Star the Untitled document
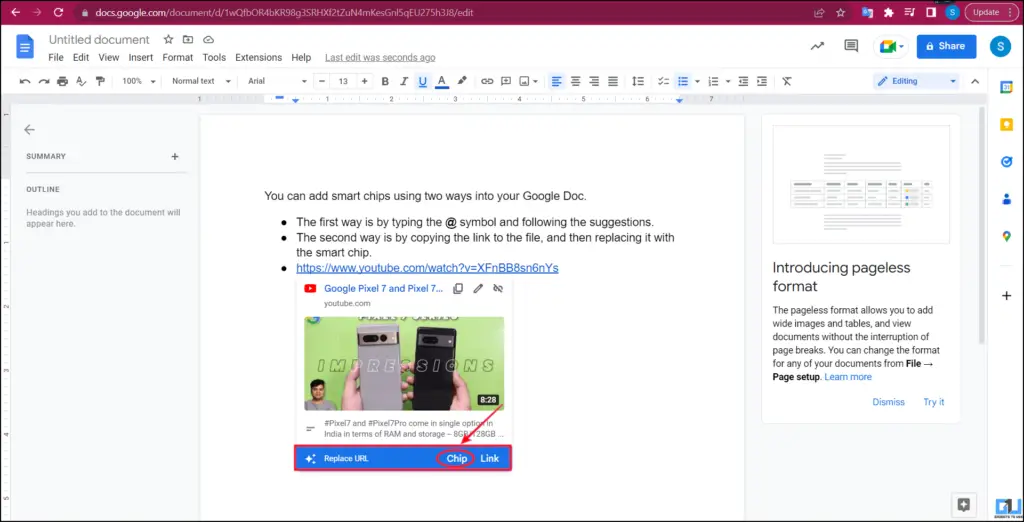Viewport: 1024px width, 522px height. pyautogui.click(x=168, y=39)
